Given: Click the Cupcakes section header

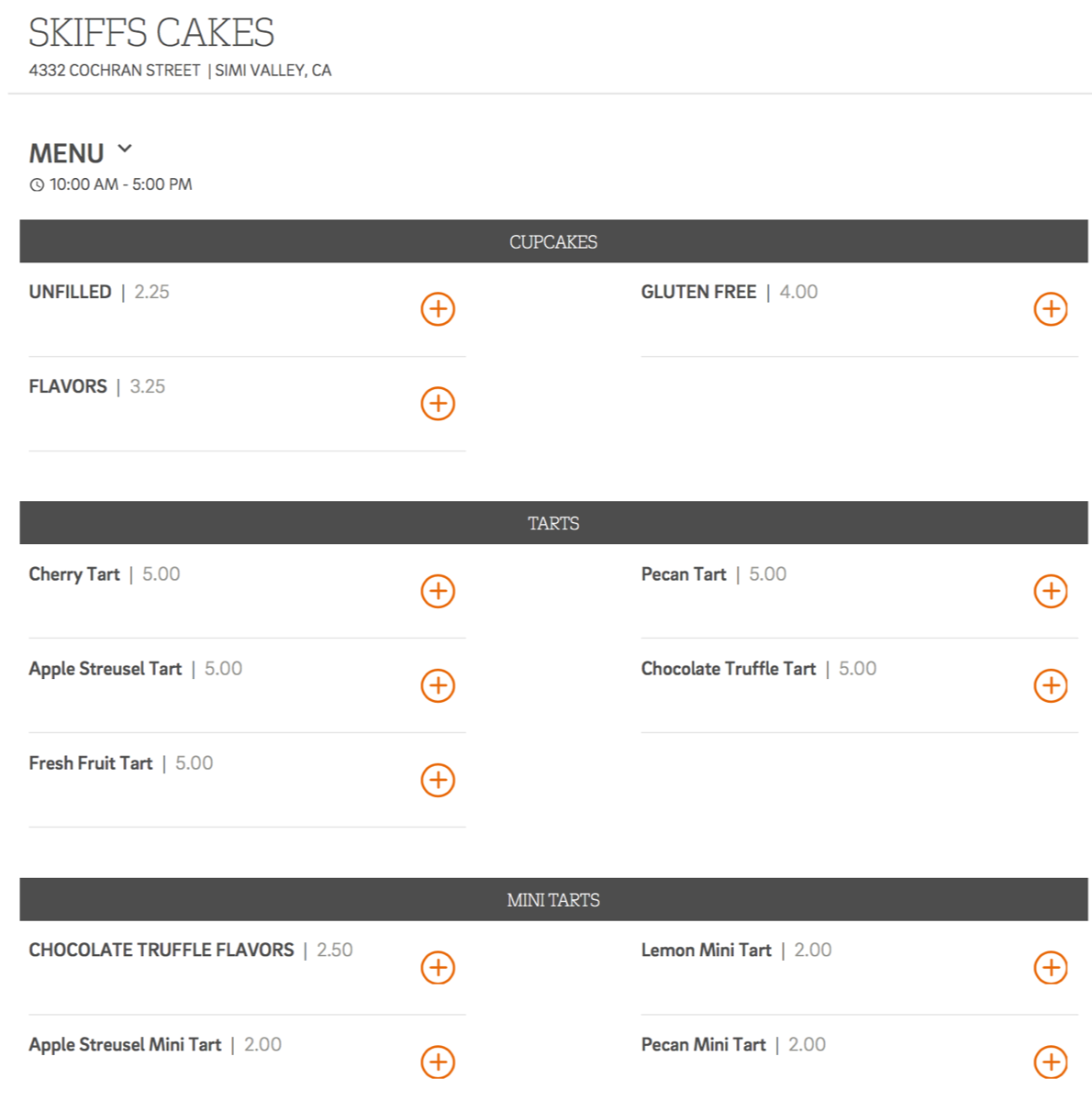Looking at the screenshot, I should click(553, 241).
